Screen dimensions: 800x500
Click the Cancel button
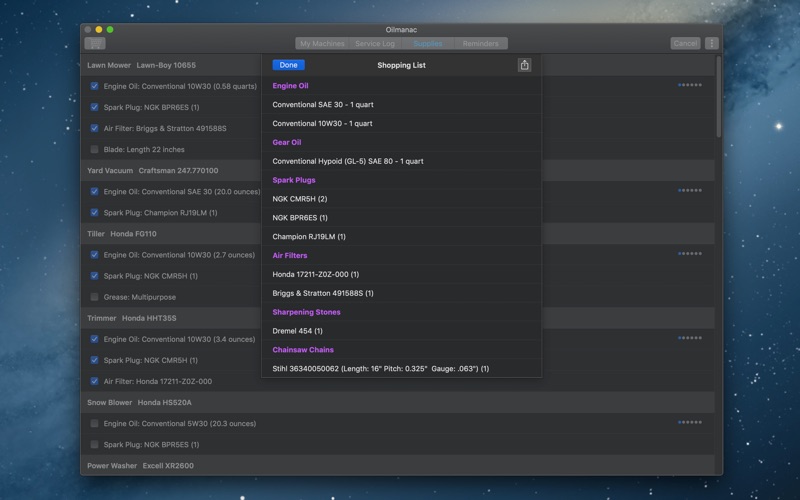685,43
